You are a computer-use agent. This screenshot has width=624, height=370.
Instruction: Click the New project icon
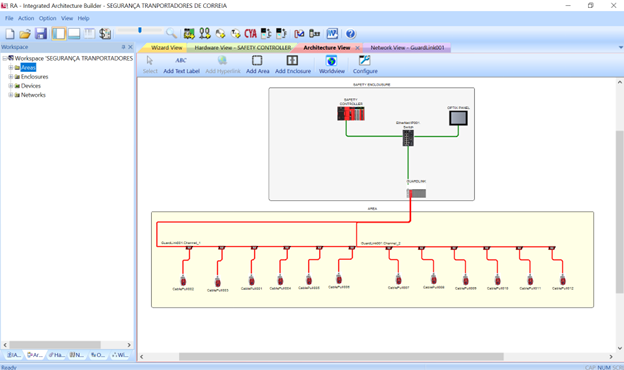(x=10, y=34)
